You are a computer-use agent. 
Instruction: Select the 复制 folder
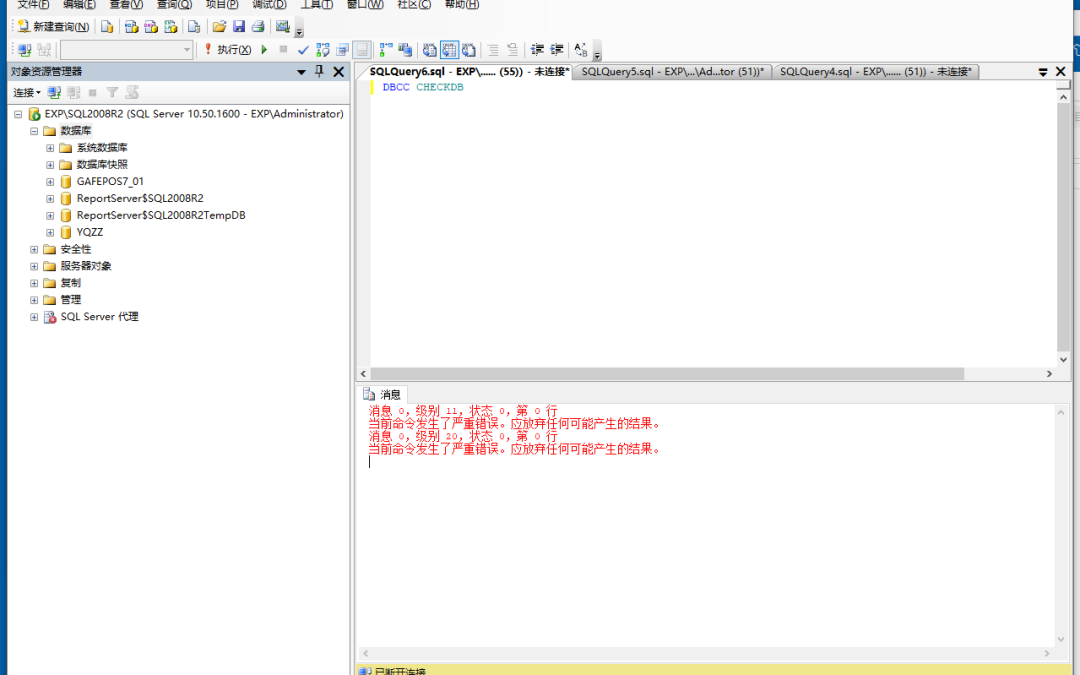coord(70,283)
